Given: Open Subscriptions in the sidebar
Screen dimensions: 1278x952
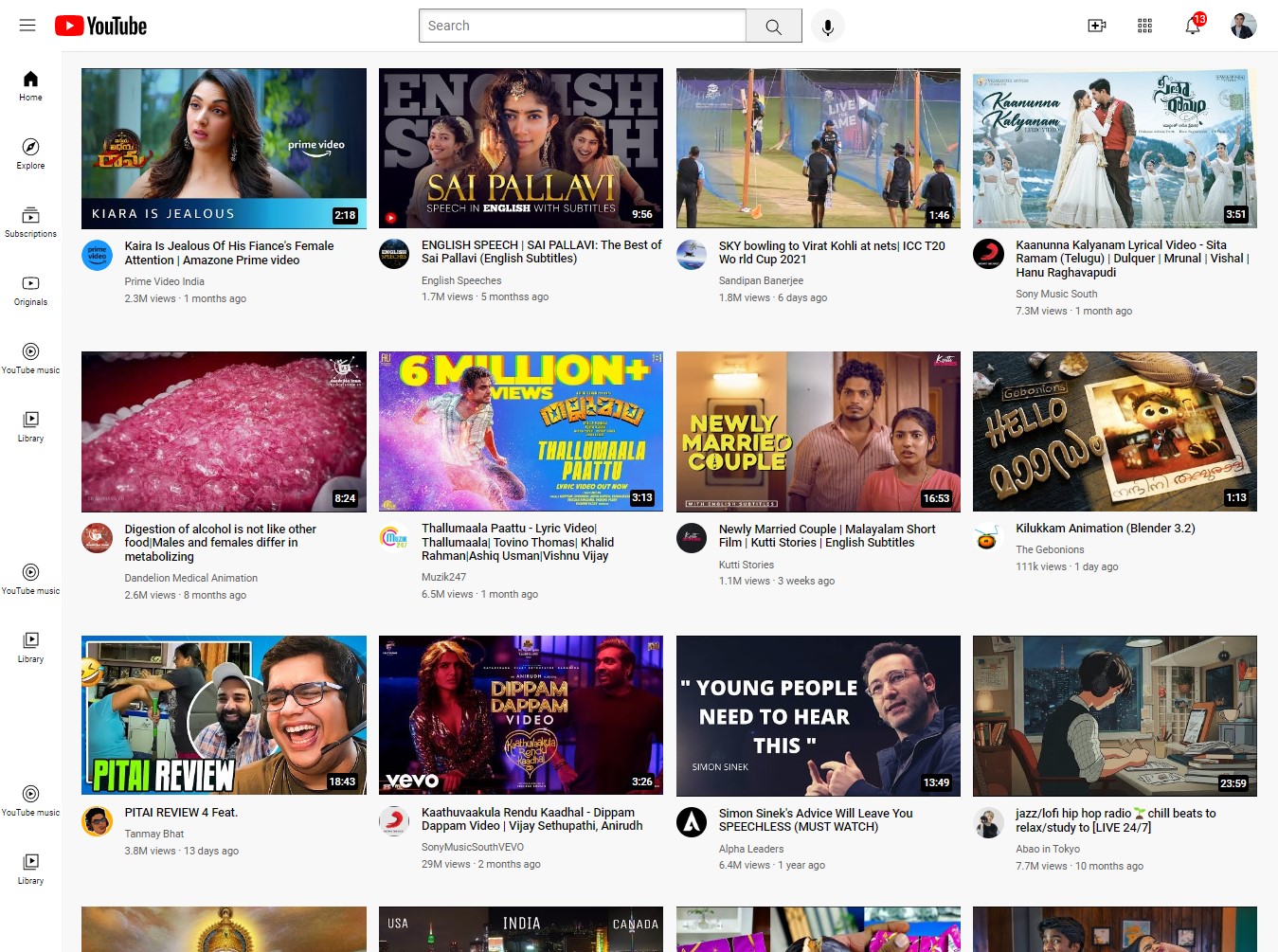Looking at the screenshot, I should tap(30, 221).
